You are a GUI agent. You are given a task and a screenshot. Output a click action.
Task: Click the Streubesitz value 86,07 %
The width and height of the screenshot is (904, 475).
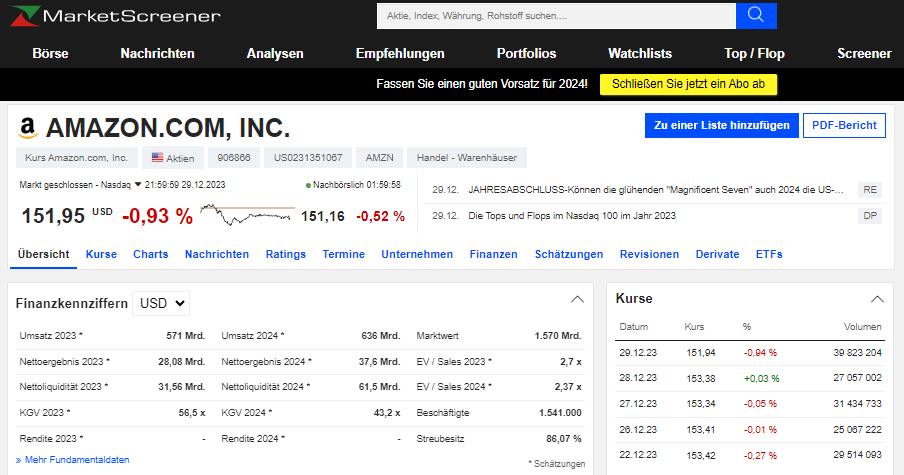coord(564,439)
